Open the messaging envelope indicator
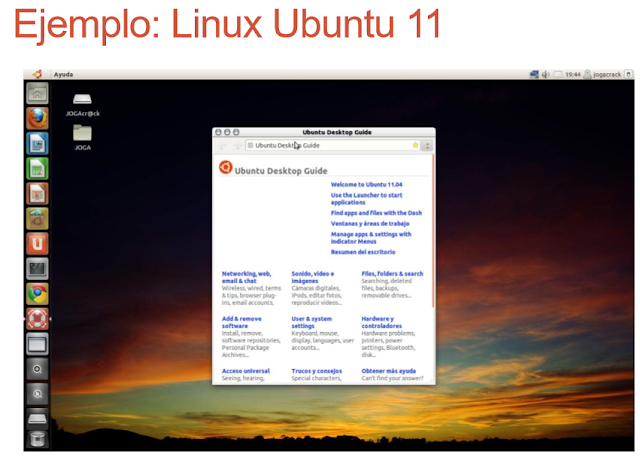The height and width of the screenshot is (463, 640). coord(558,74)
